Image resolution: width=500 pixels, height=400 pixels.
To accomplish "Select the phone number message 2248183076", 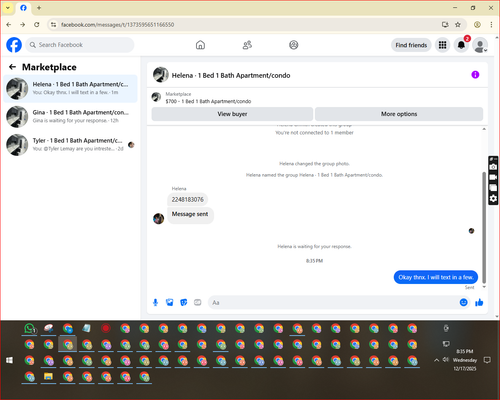I will pyautogui.click(x=188, y=200).
